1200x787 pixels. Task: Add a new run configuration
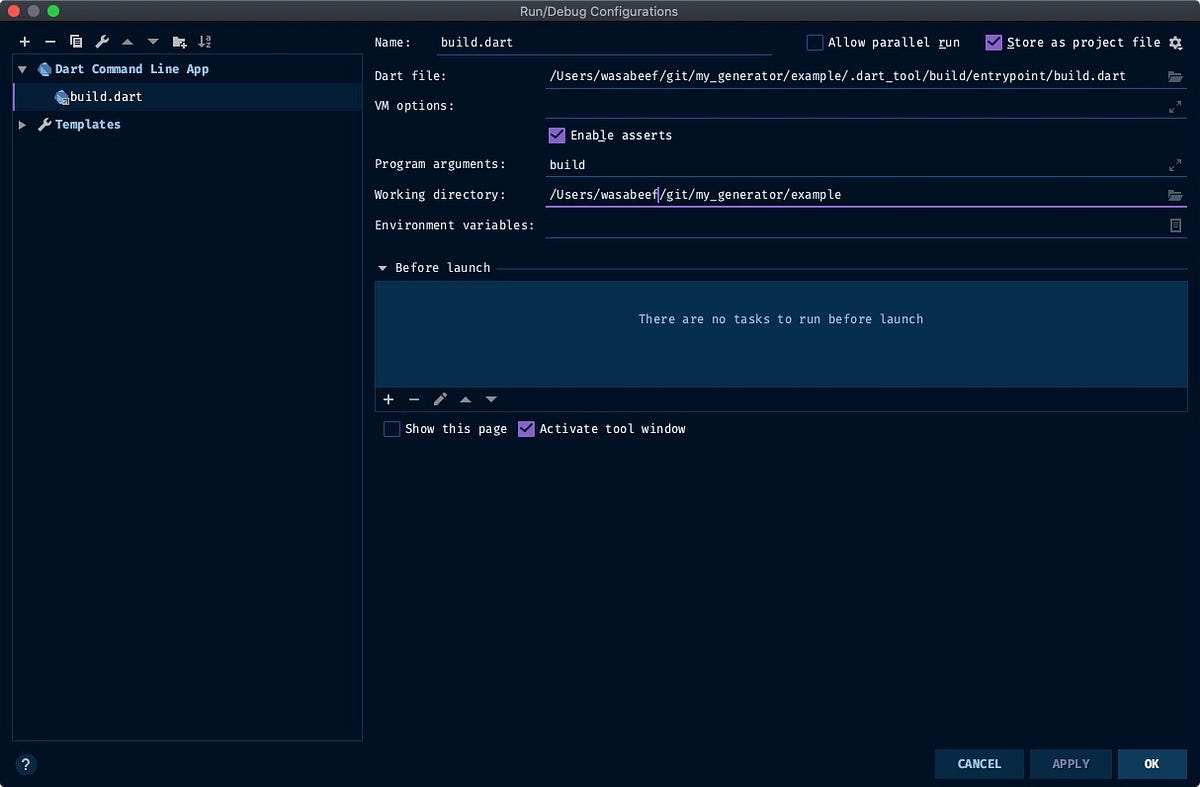pos(25,42)
